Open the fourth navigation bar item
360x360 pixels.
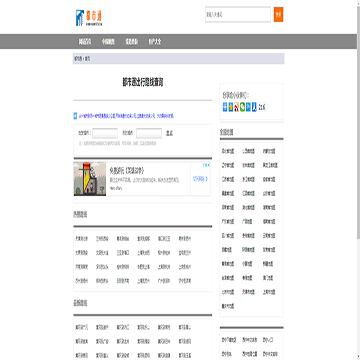click(x=155, y=42)
